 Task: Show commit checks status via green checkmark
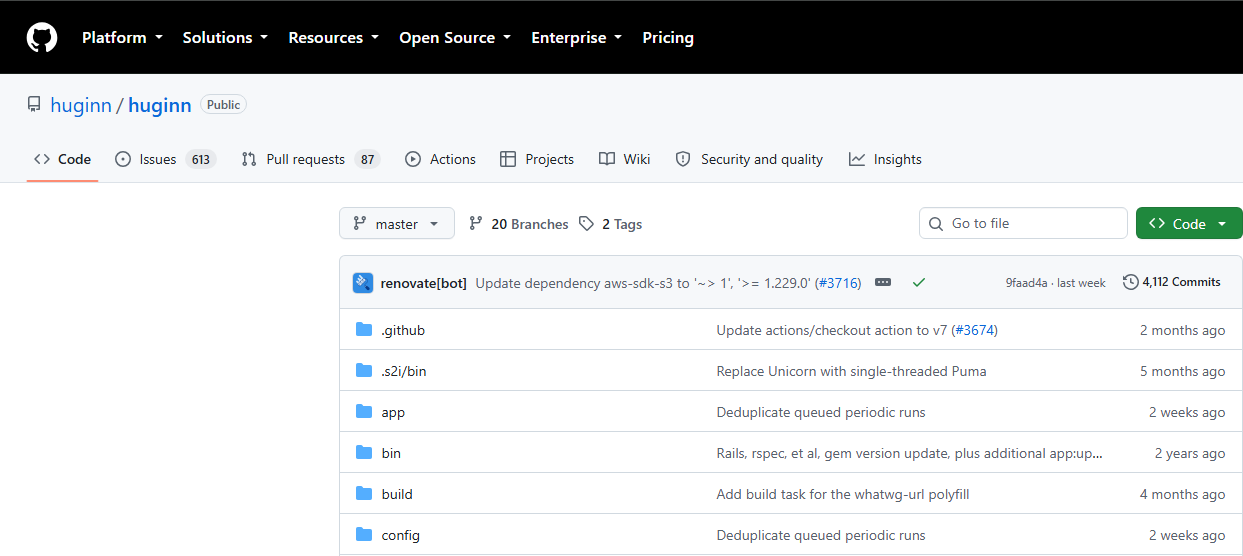click(x=919, y=283)
